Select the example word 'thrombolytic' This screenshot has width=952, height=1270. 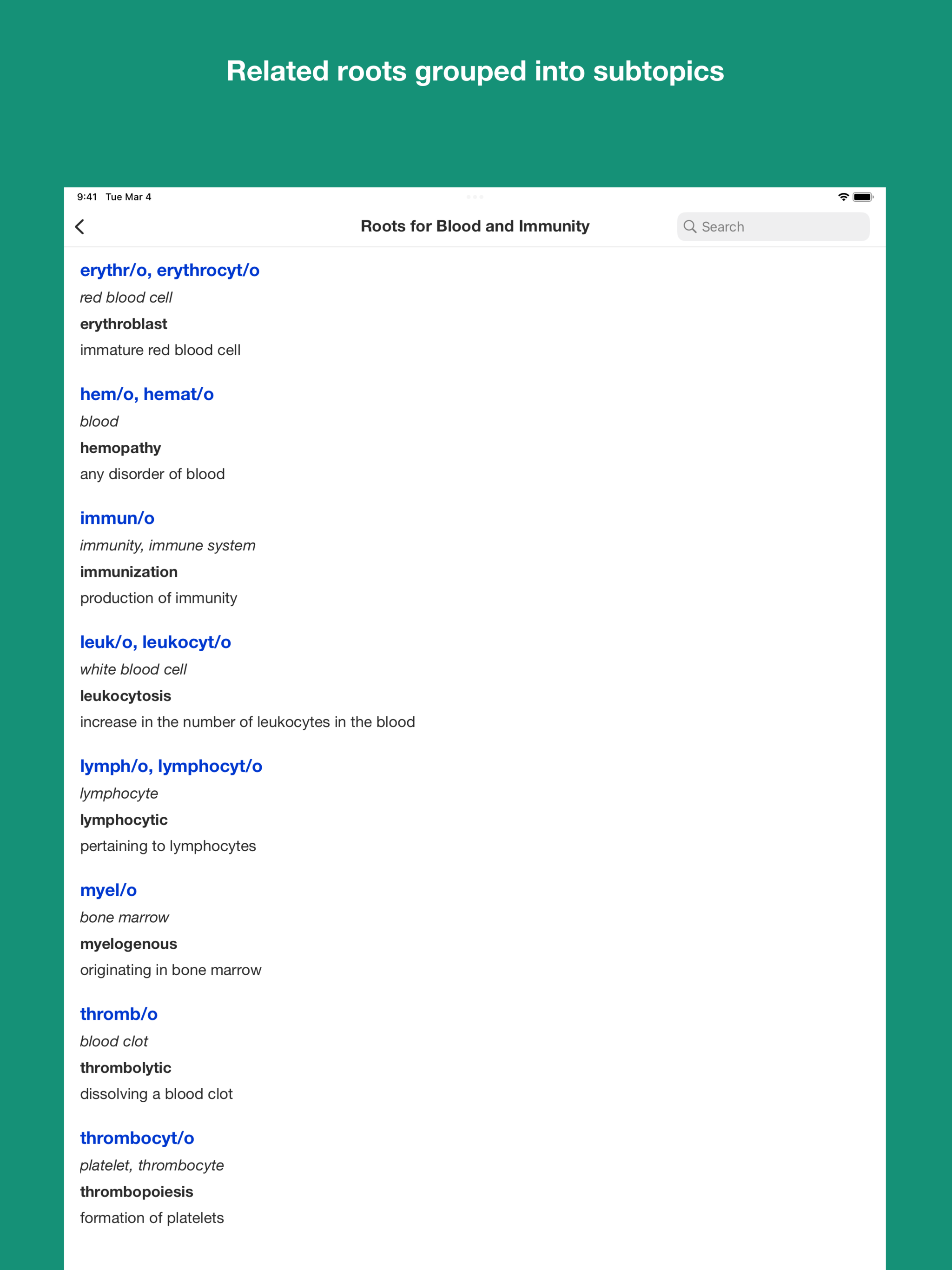(125, 1068)
